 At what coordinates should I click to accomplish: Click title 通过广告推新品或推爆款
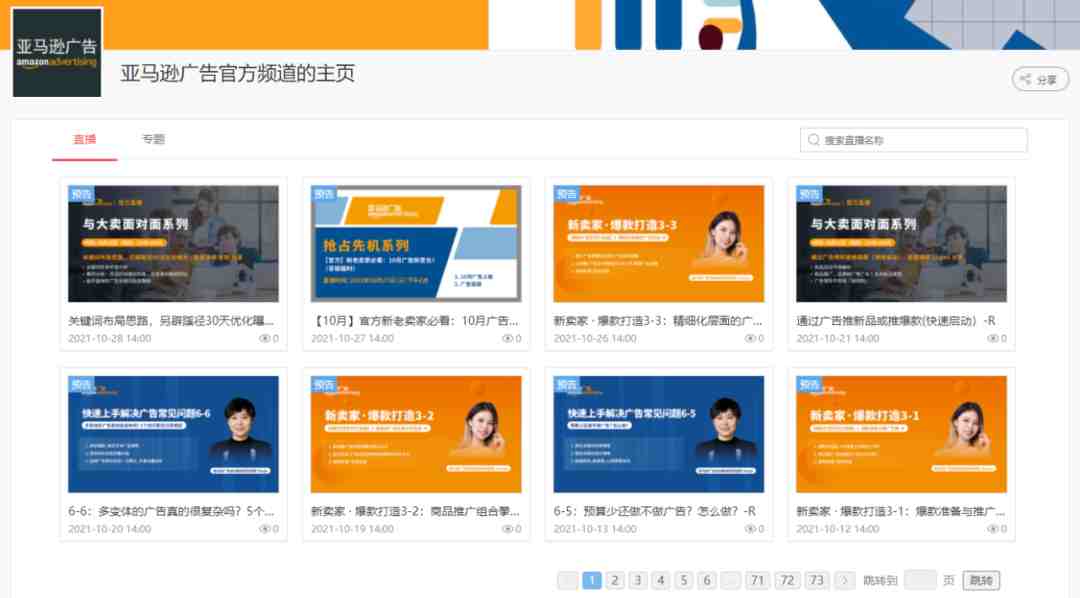[895, 320]
